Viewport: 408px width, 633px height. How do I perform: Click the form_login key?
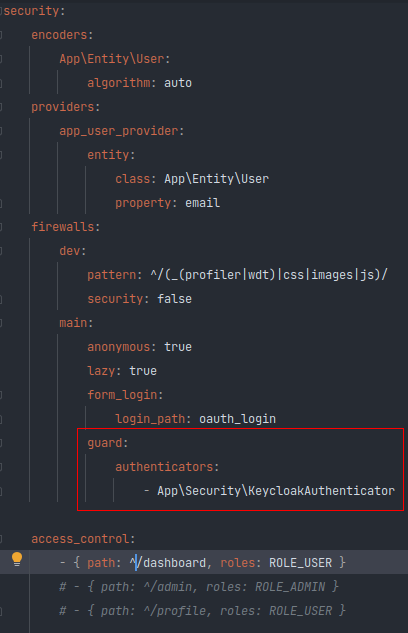point(122,395)
